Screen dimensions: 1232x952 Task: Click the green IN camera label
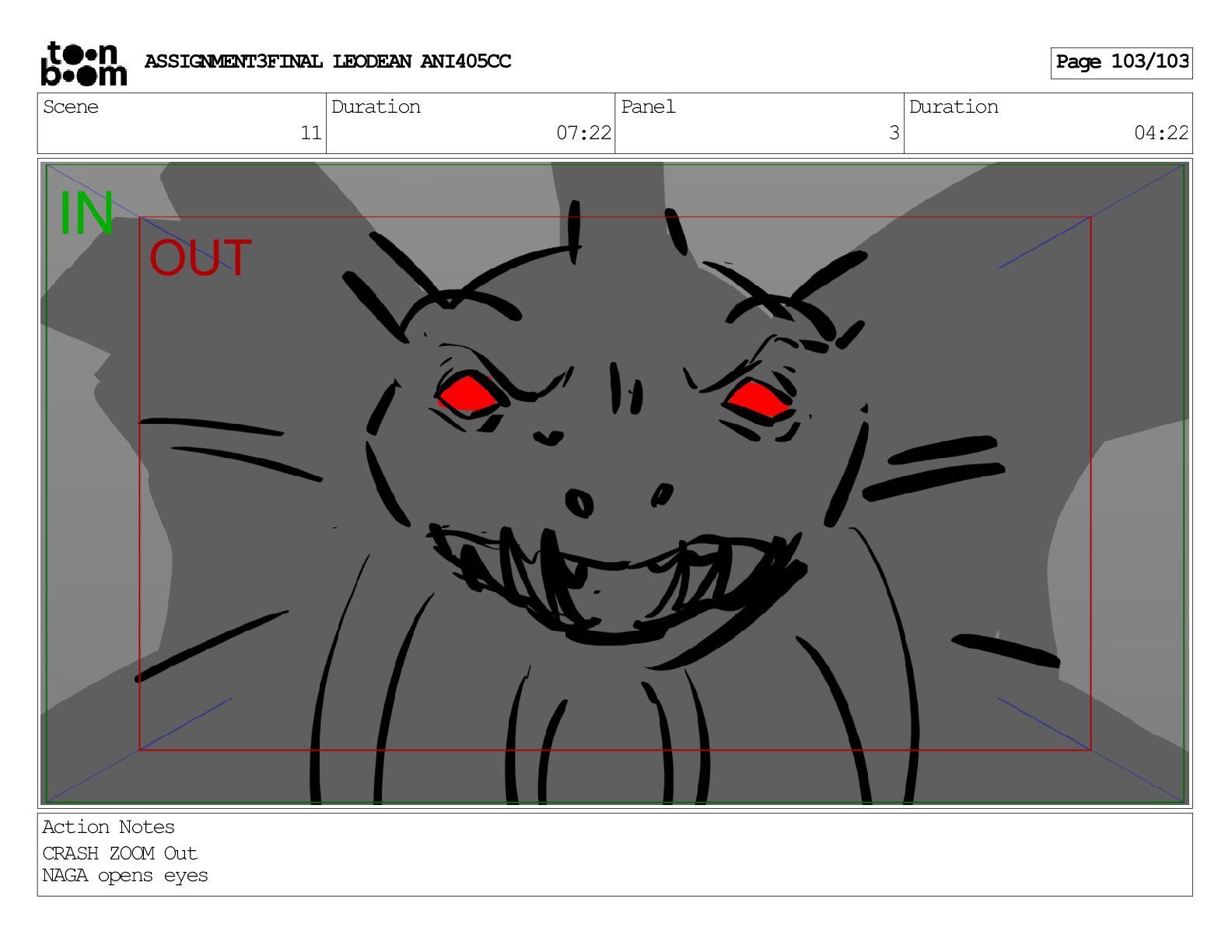pyautogui.click(x=86, y=213)
